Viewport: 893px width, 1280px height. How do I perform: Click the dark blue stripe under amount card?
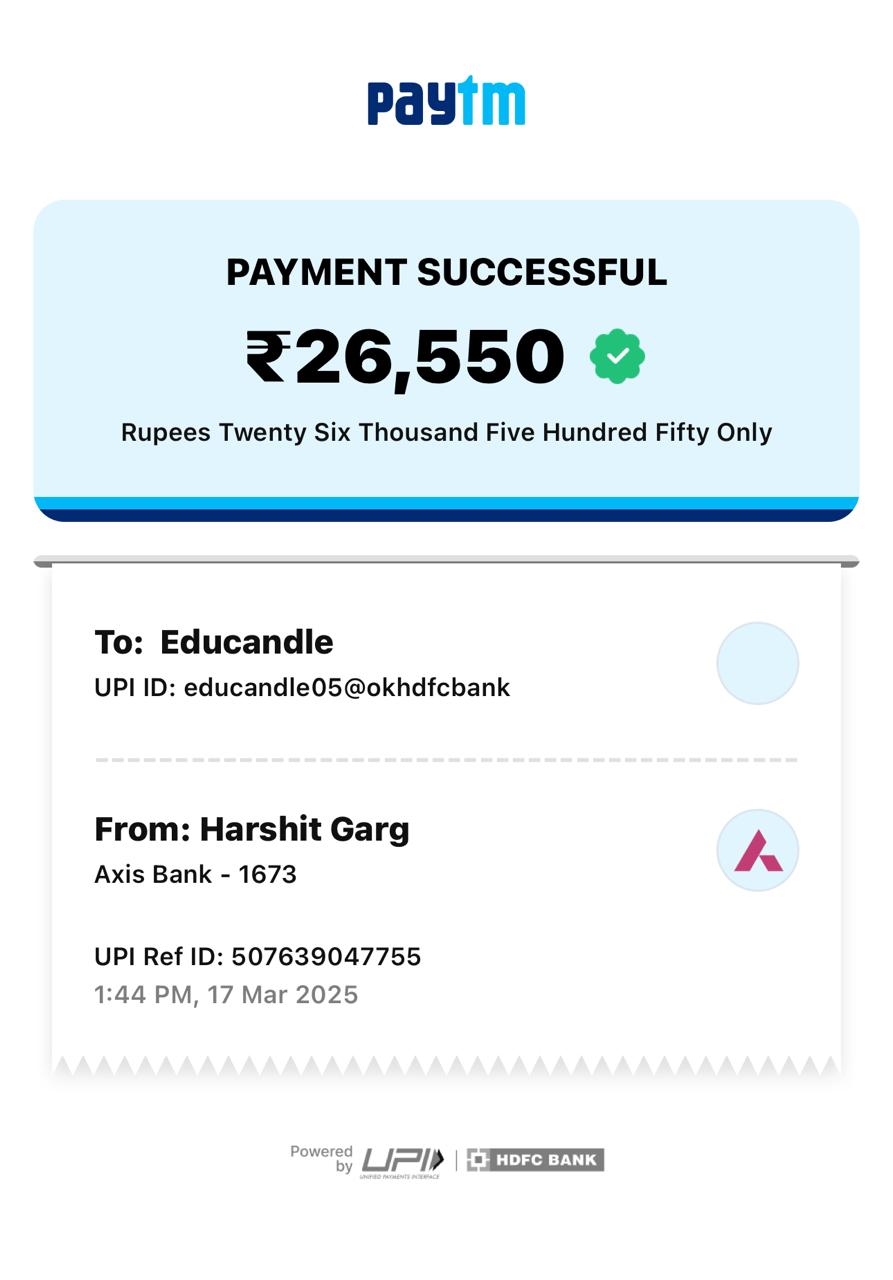[x=446, y=515]
